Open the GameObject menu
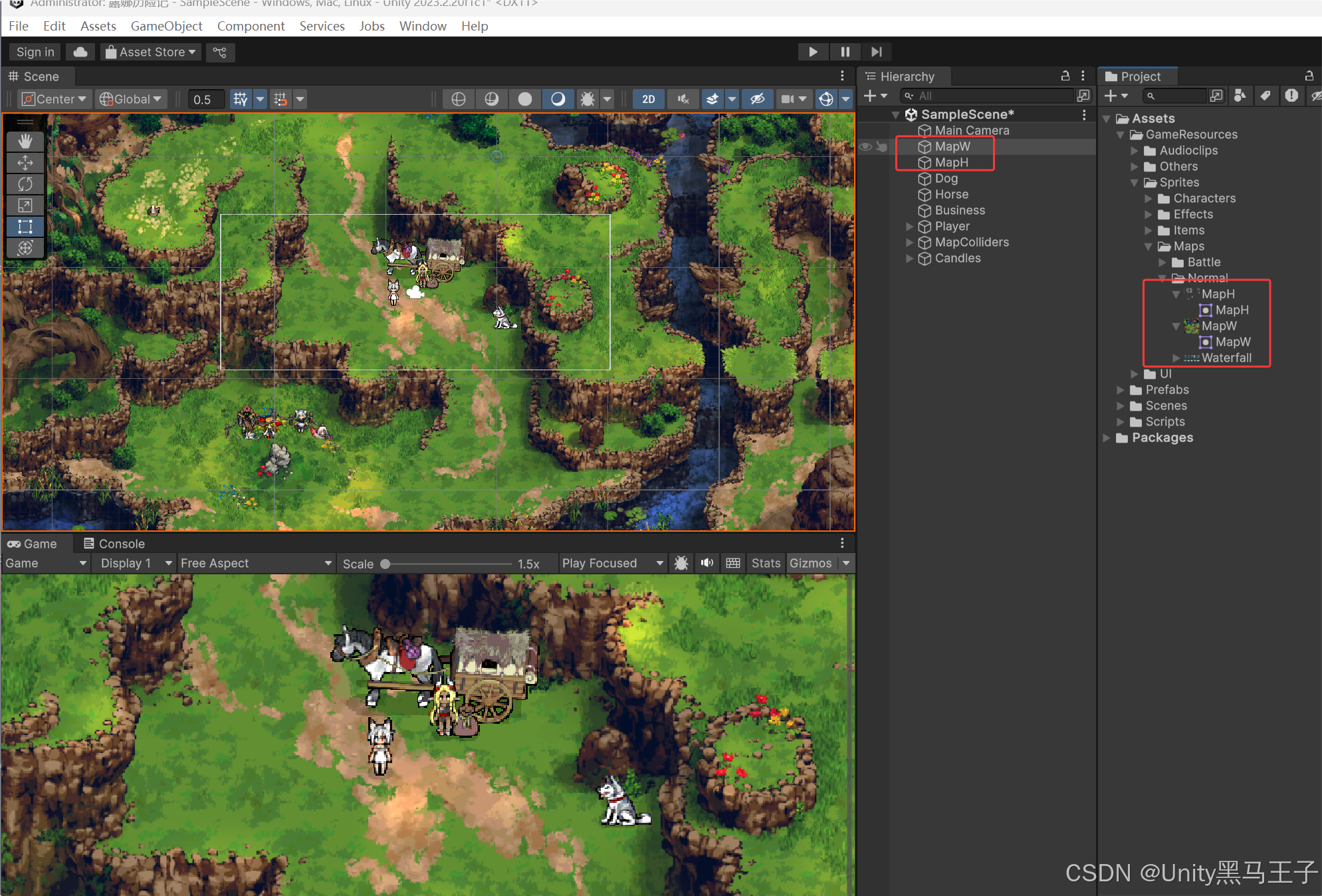 pos(166,26)
